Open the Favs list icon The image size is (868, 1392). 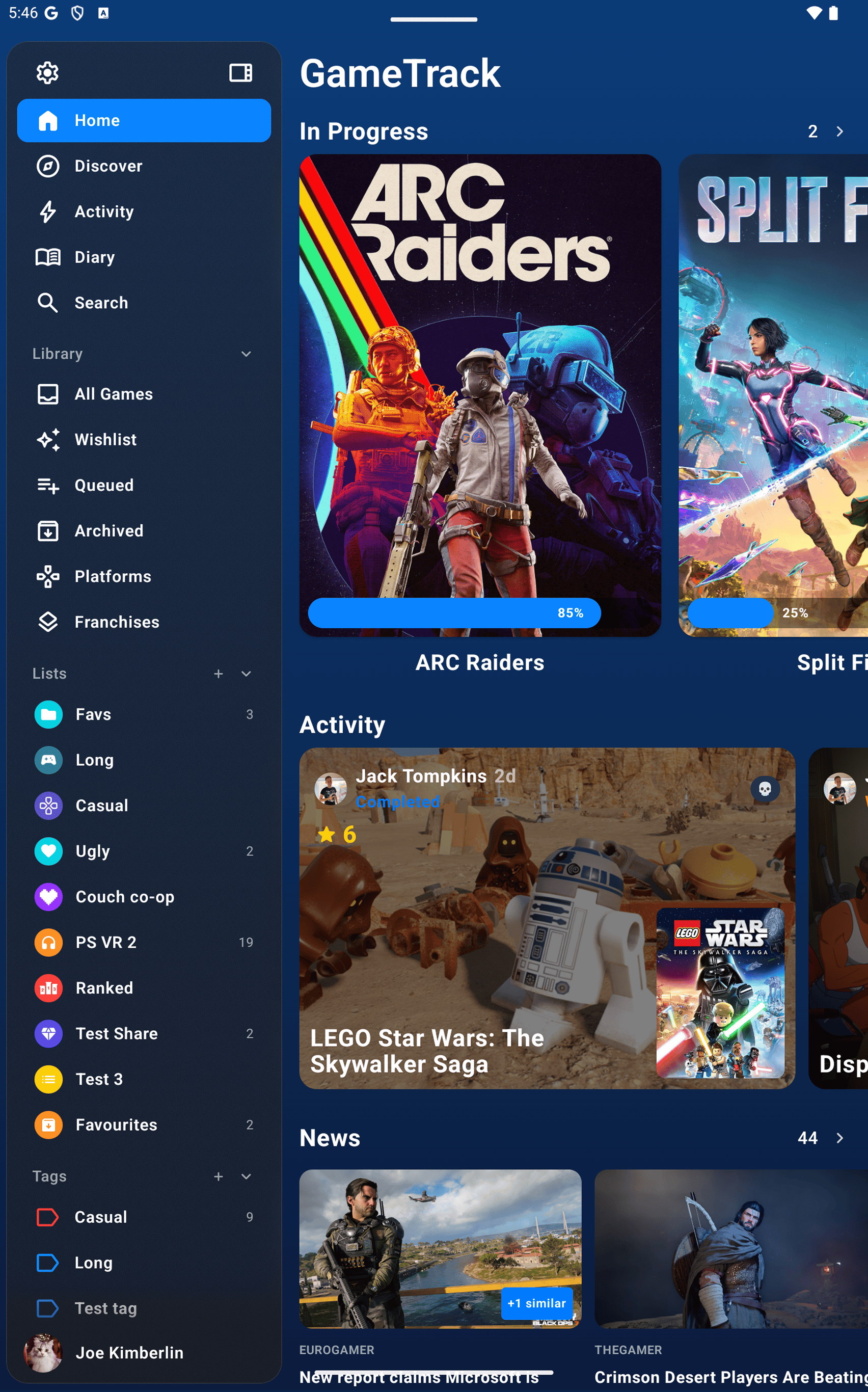click(x=49, y=714)
